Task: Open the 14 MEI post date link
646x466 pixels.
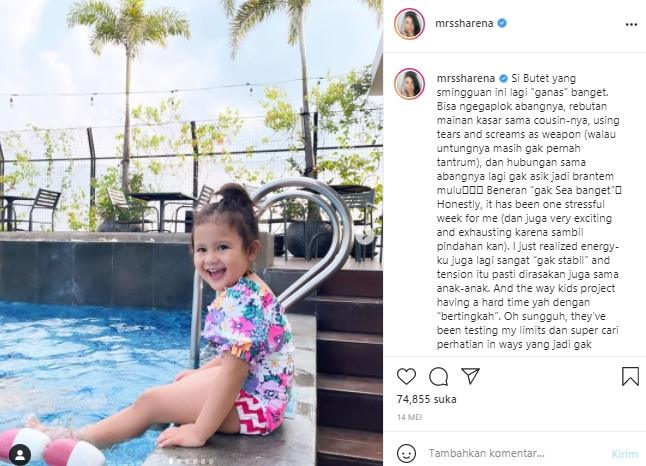Action: (x=409, y=417)
